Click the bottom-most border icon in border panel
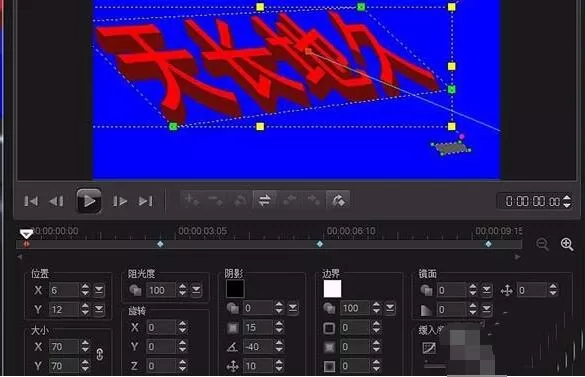Screen dimensions: 585x377 (x=329, y=366)
